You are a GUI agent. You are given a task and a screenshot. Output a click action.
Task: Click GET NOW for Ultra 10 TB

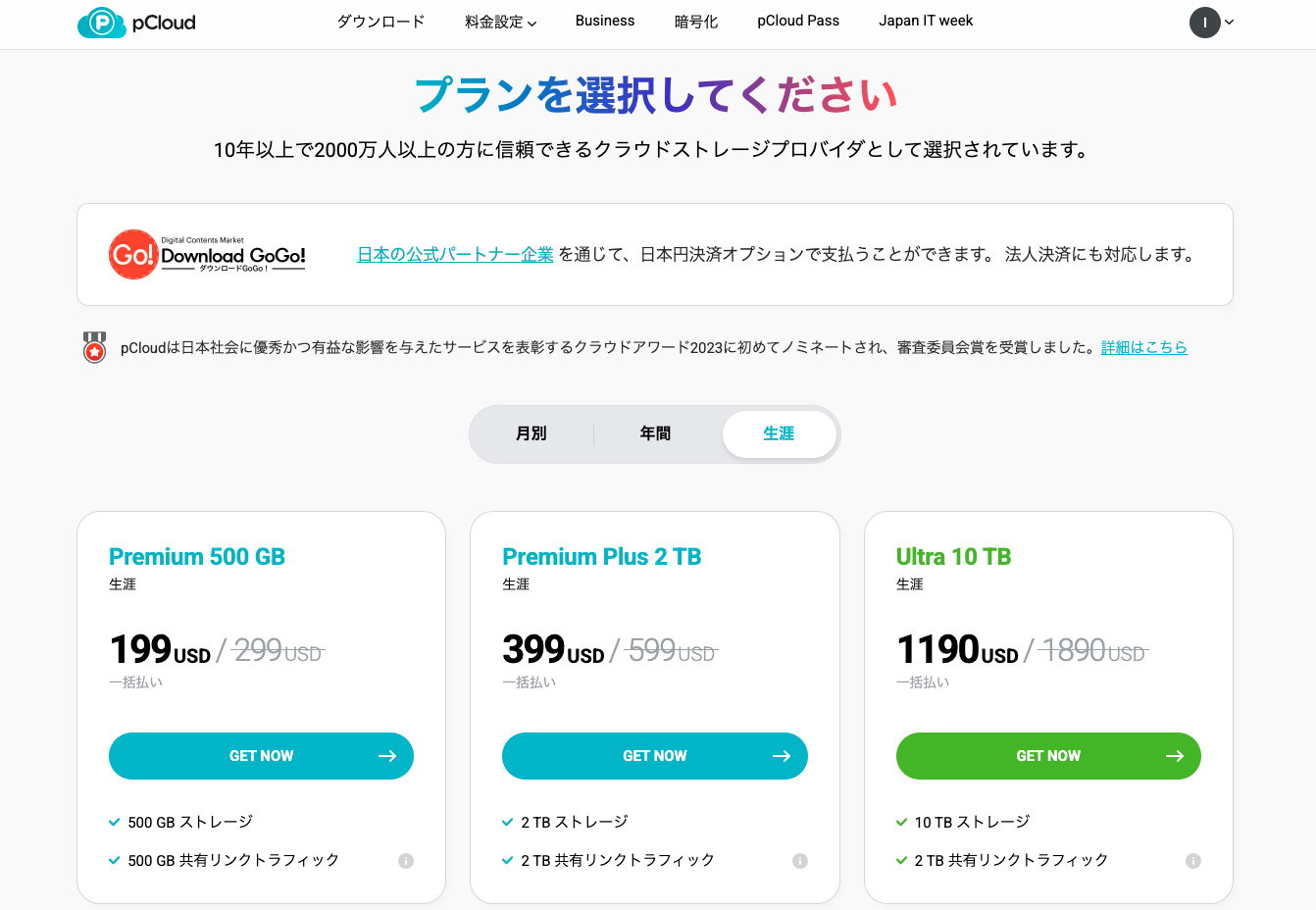pyautogui.click(x=1048, y=756)
